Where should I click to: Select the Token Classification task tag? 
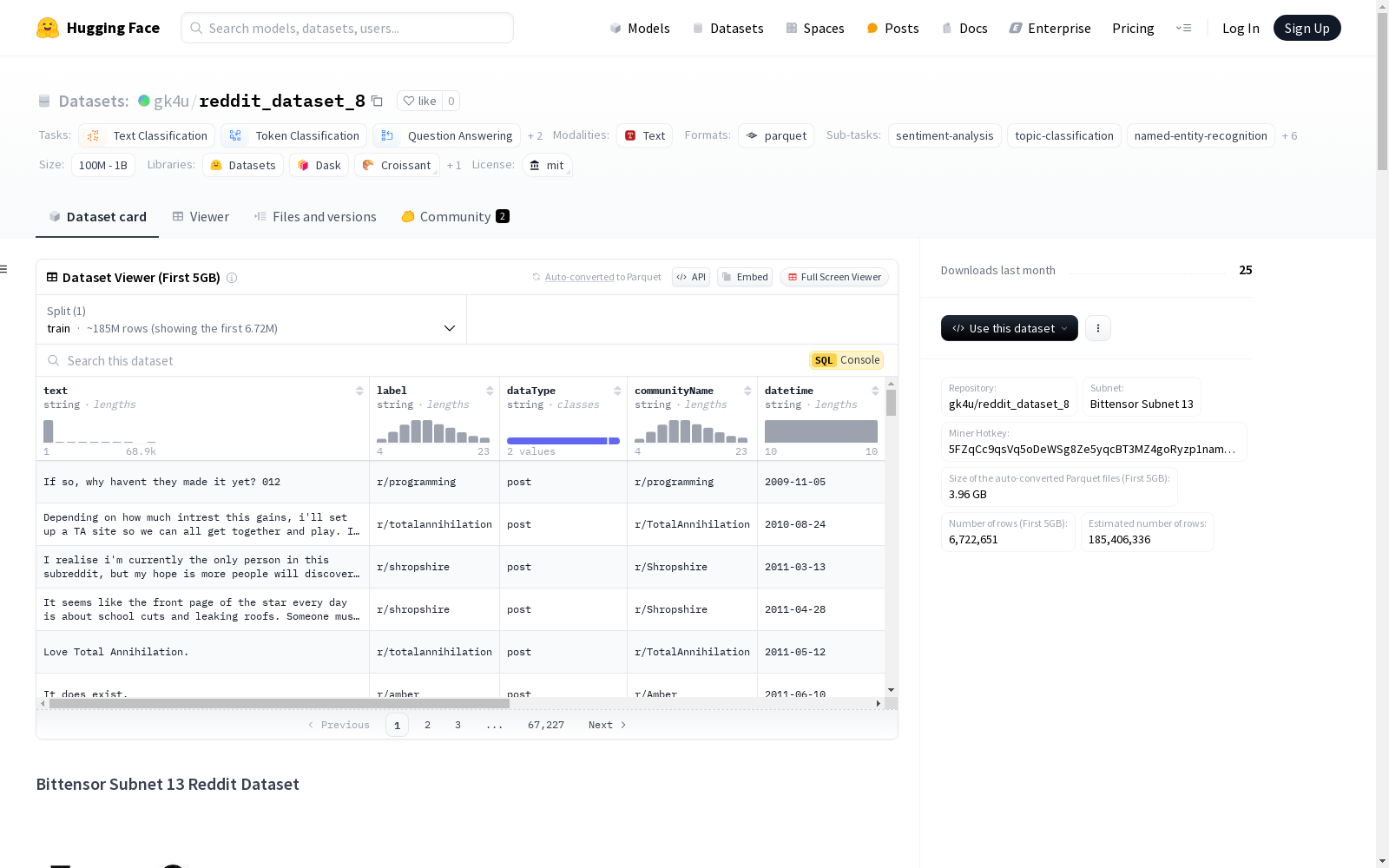(293, 136)
